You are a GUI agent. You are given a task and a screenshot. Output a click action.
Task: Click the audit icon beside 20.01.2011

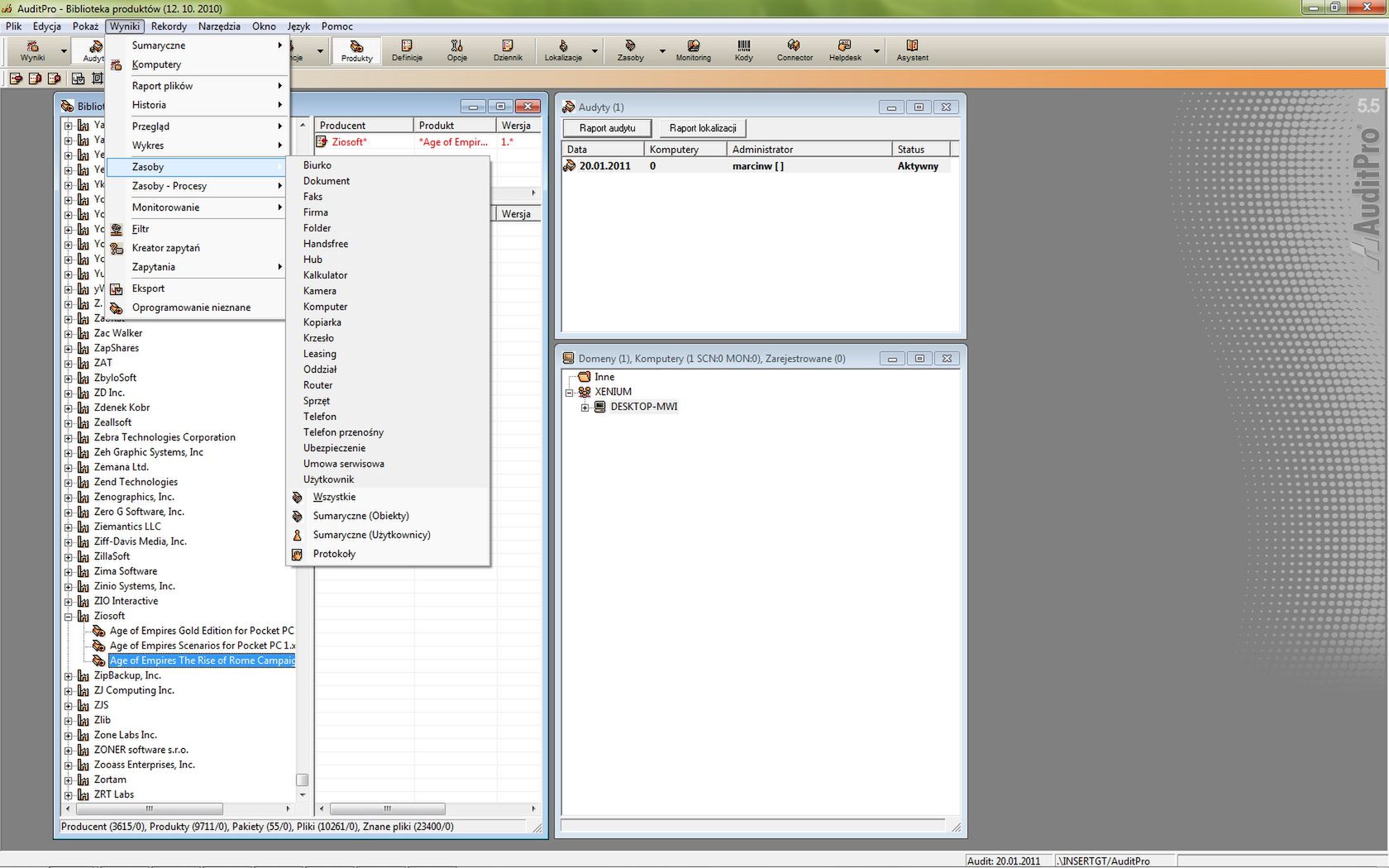570,166
